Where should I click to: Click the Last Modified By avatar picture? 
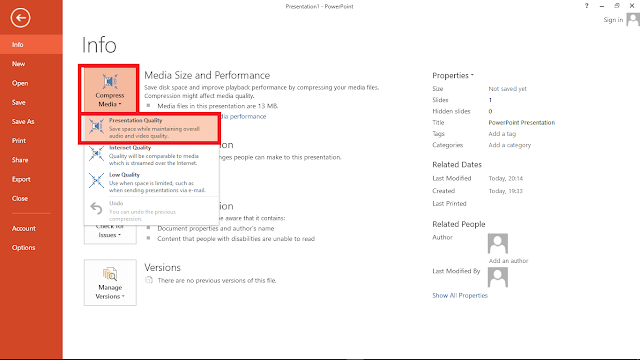click(x=498, y=278)
